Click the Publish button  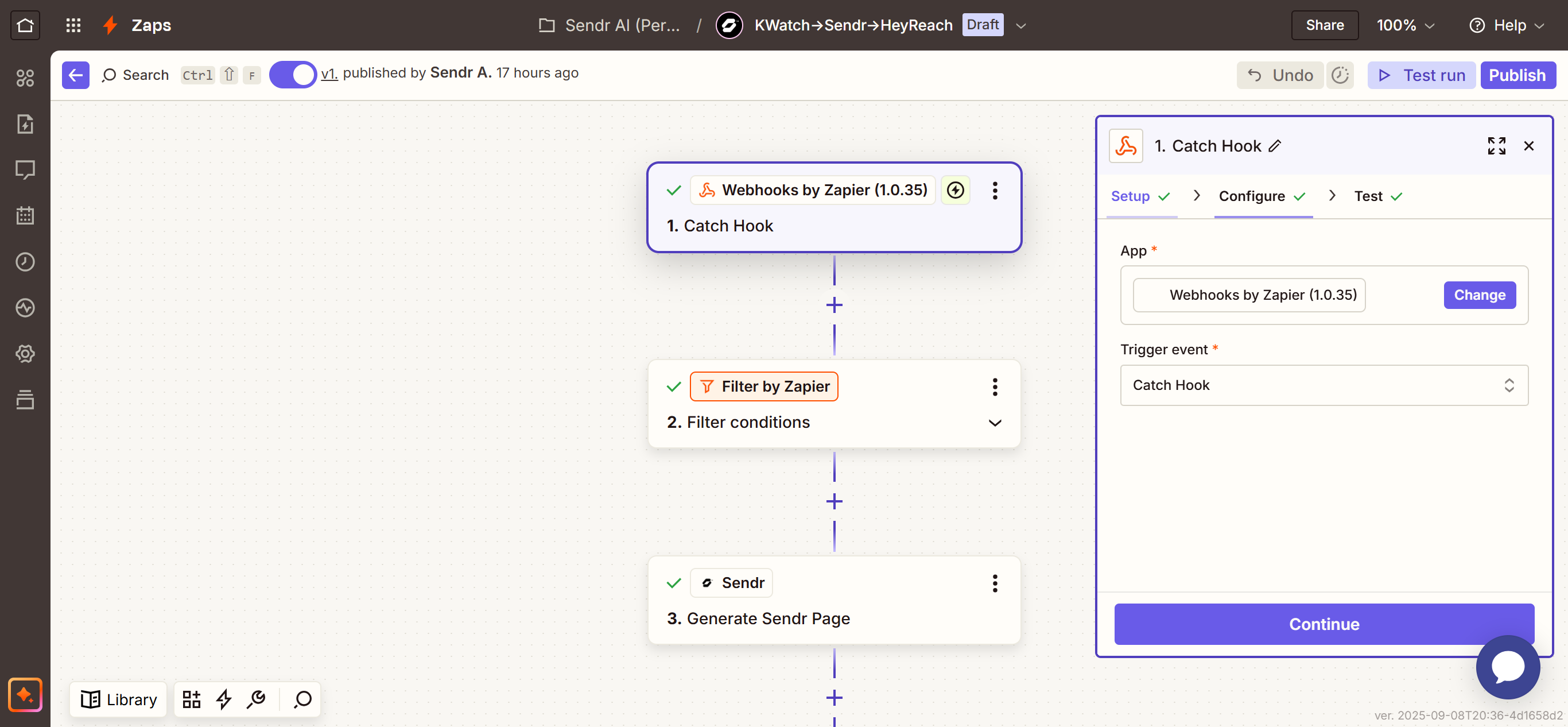tap(1517, 75)
